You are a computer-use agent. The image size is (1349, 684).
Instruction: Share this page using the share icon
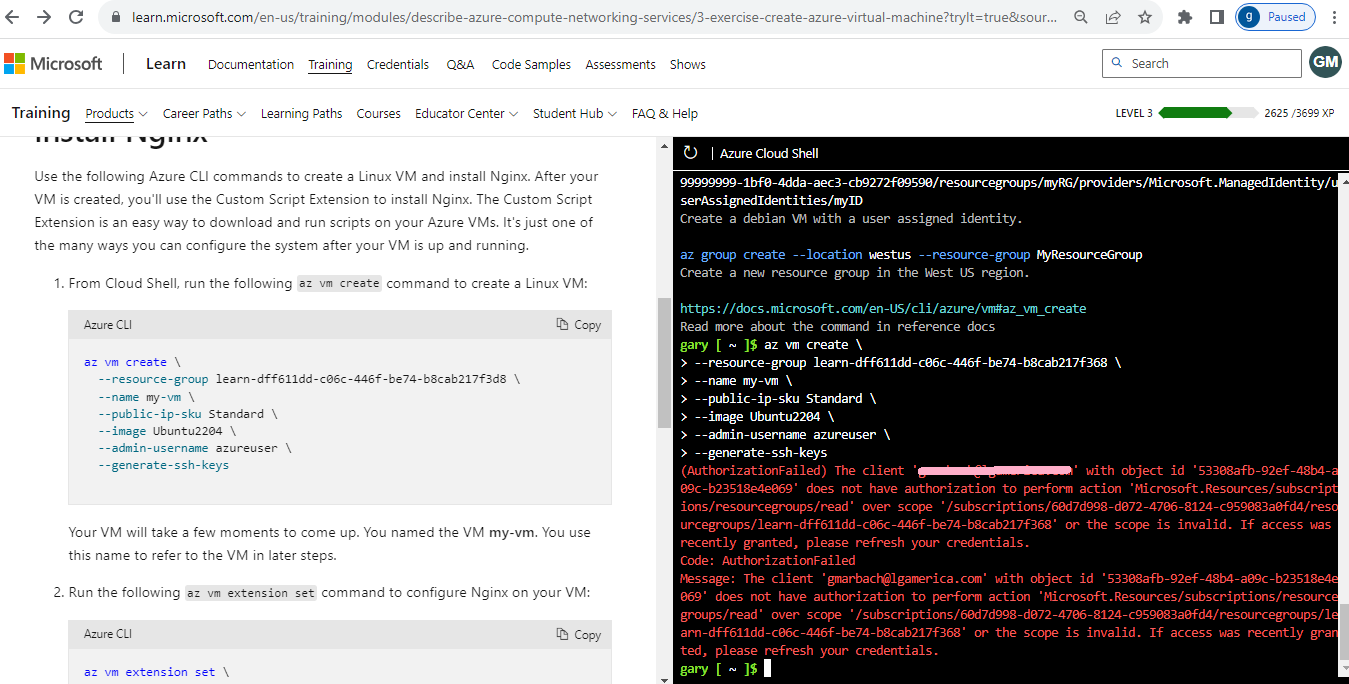tap(1113, 17)
